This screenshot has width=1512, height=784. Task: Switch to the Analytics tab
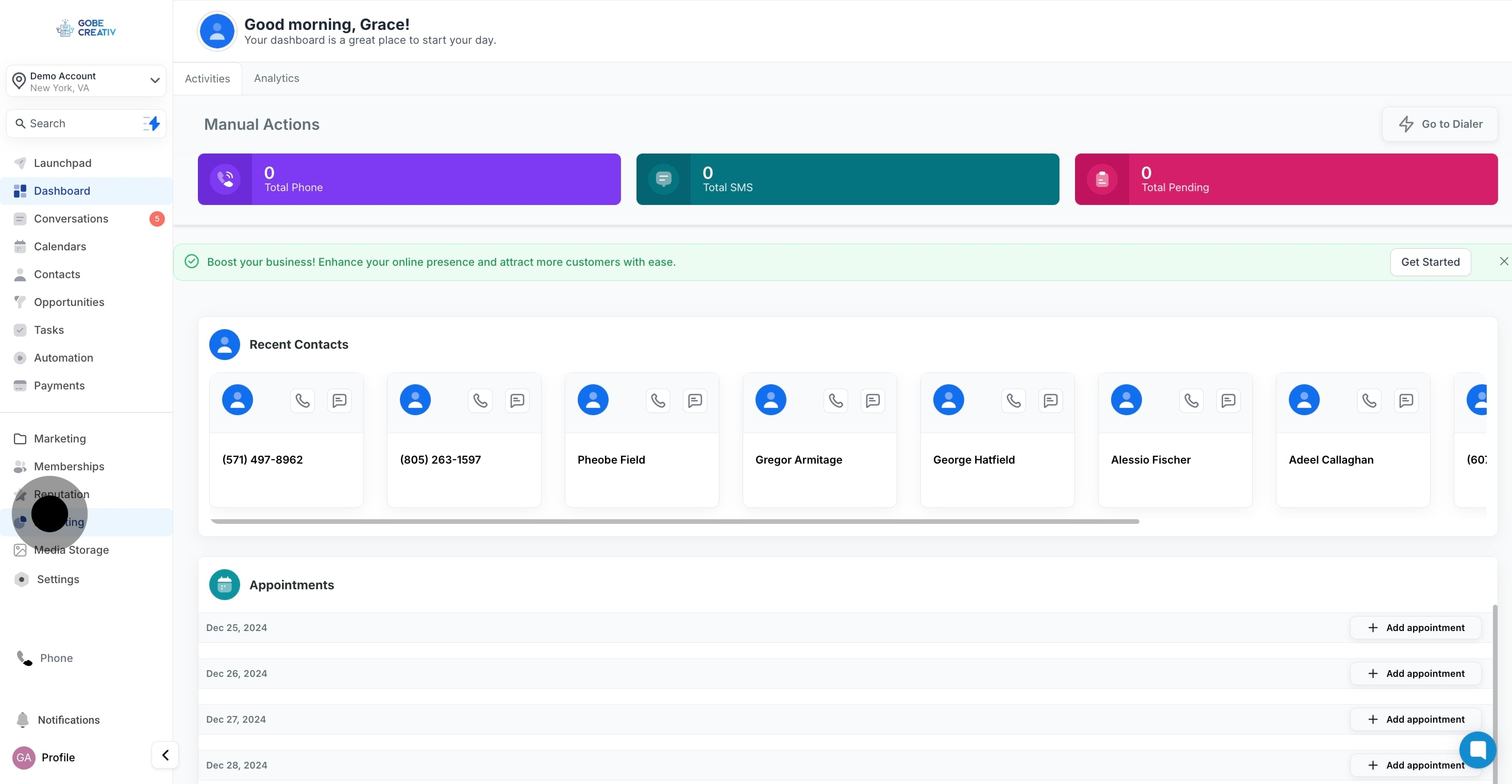[276, 78]
